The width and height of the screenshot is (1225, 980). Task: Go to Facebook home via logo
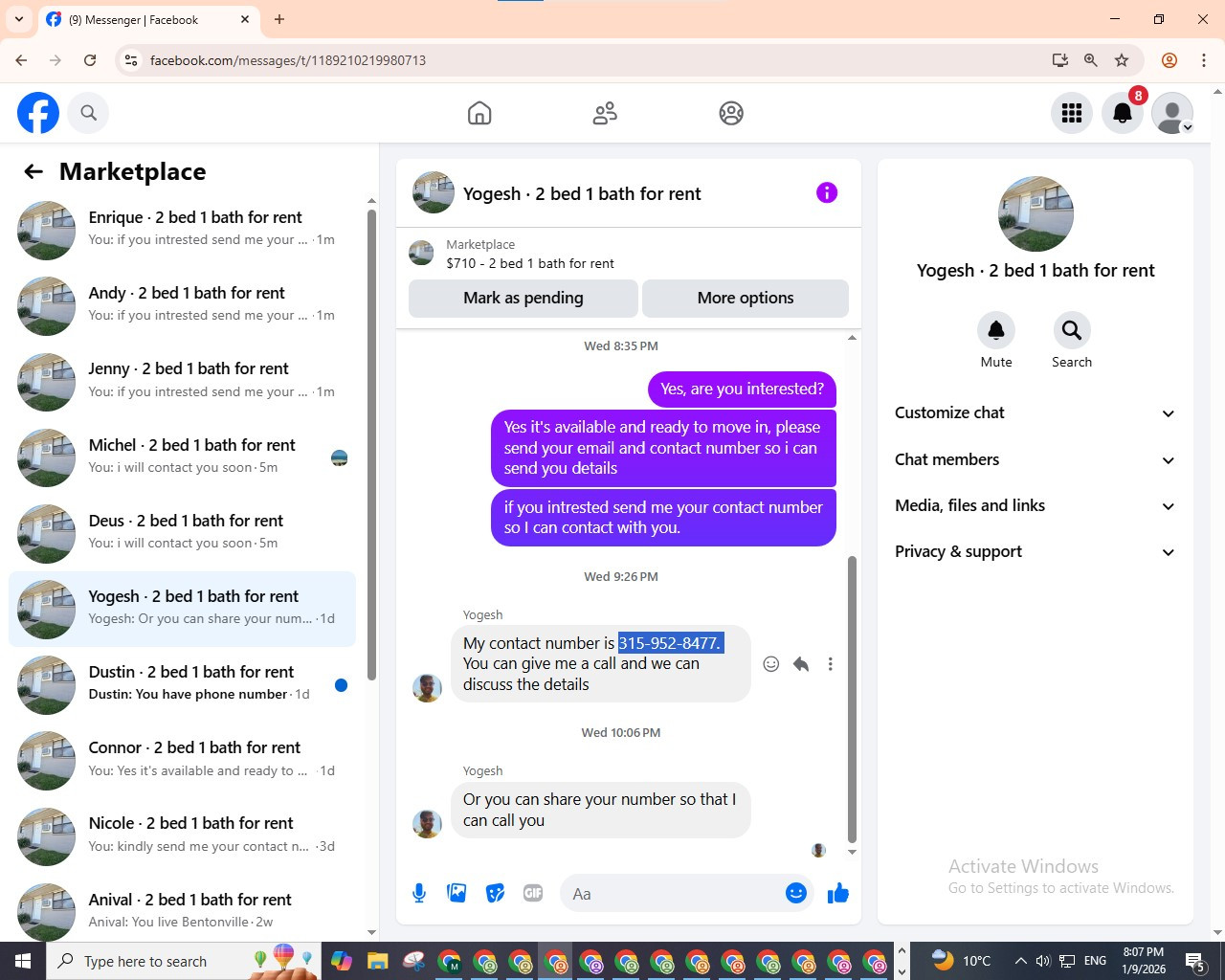coord(38,113)
